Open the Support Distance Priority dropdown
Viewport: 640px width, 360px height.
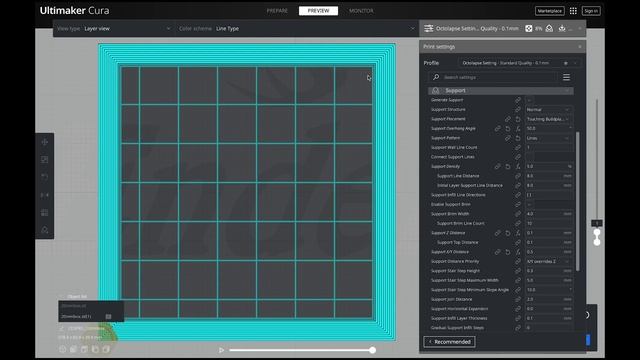(x=549, y=261)
